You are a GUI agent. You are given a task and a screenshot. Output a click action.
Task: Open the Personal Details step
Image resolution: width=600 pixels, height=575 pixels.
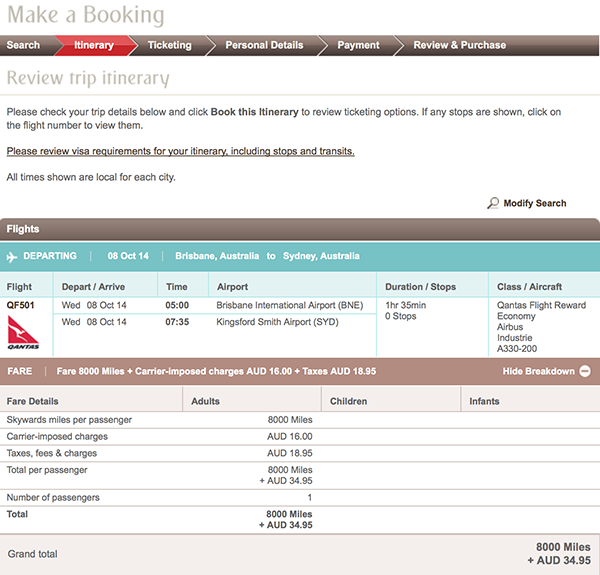(x=264, y=45)
